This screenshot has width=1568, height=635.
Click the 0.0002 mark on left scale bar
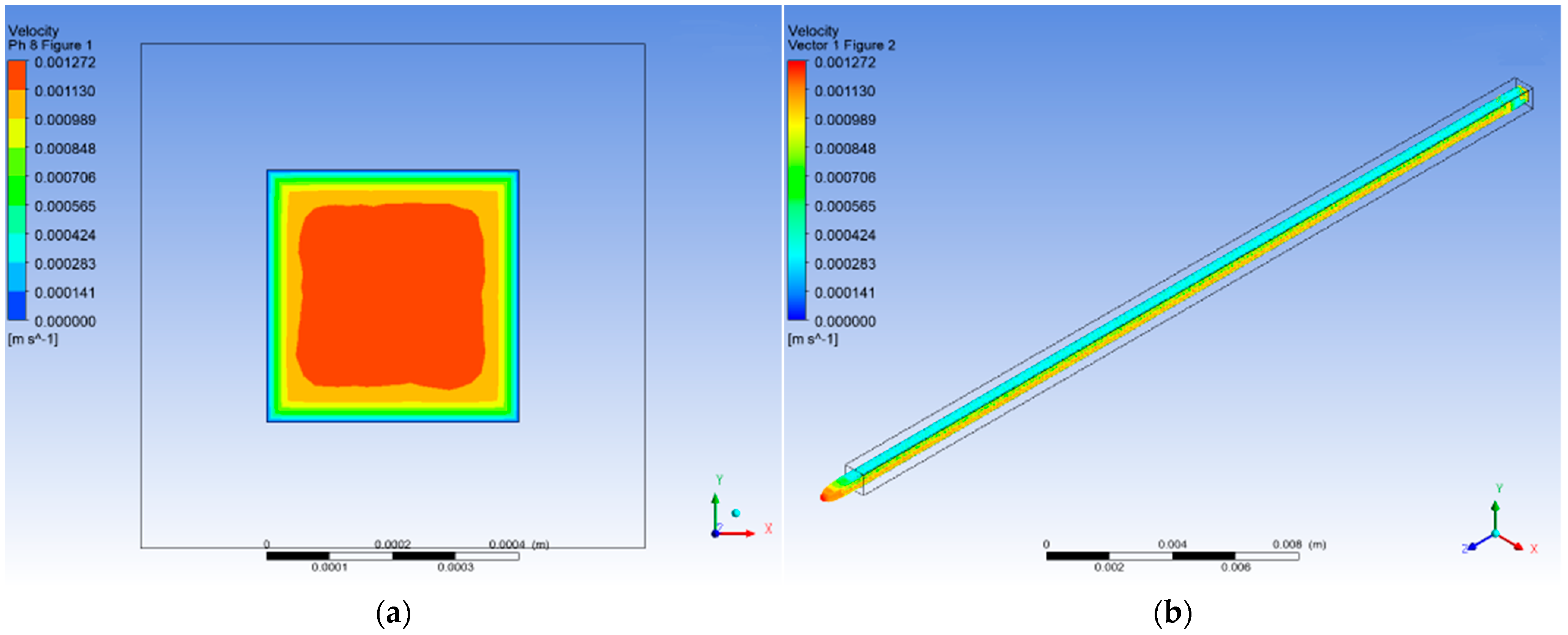tap(392, 544)
